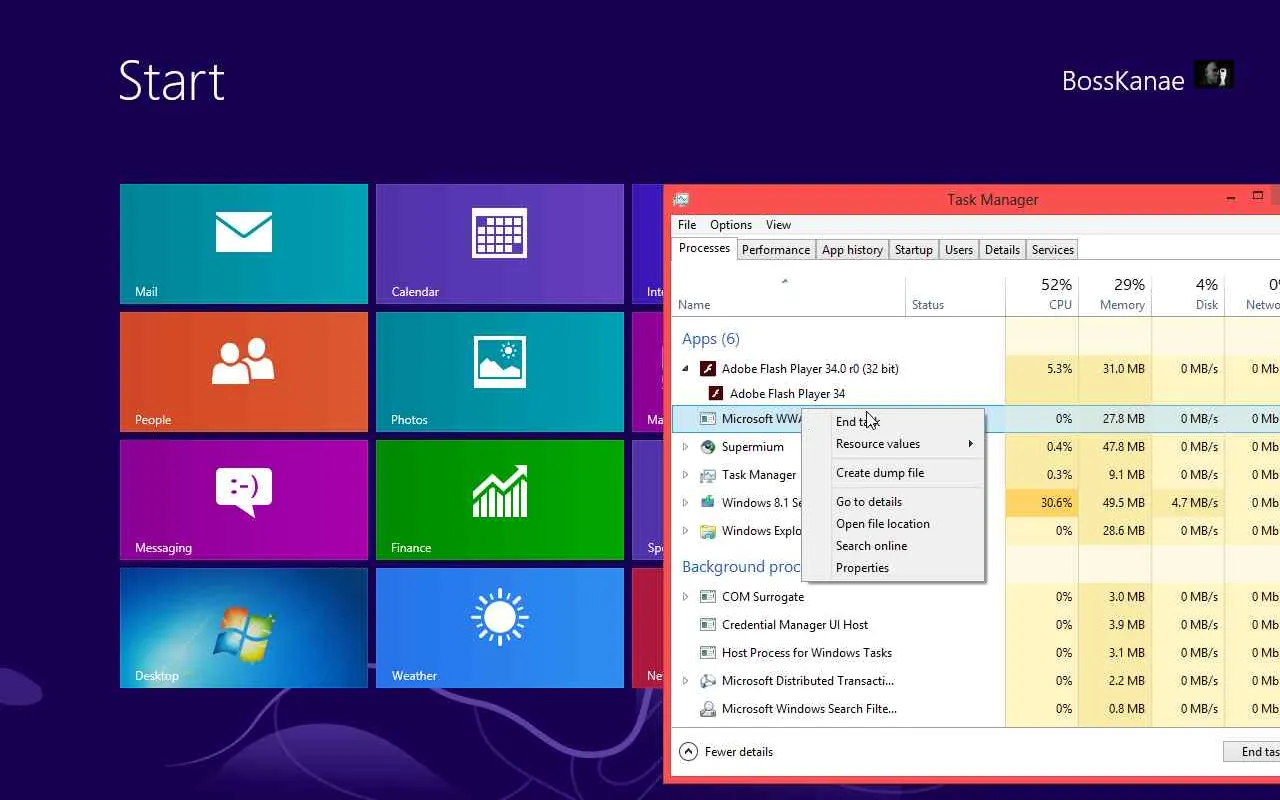The width and height of the screenshot is (1280, 800).
Task: Click the 4.7 MB/s disk value
Action: coord(1194,503)
